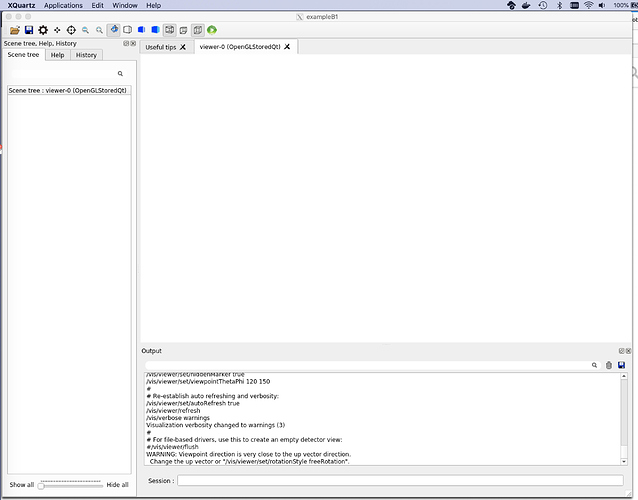
Task: Click the Wi-Fi menu bar icon
Action: point(588,5)
